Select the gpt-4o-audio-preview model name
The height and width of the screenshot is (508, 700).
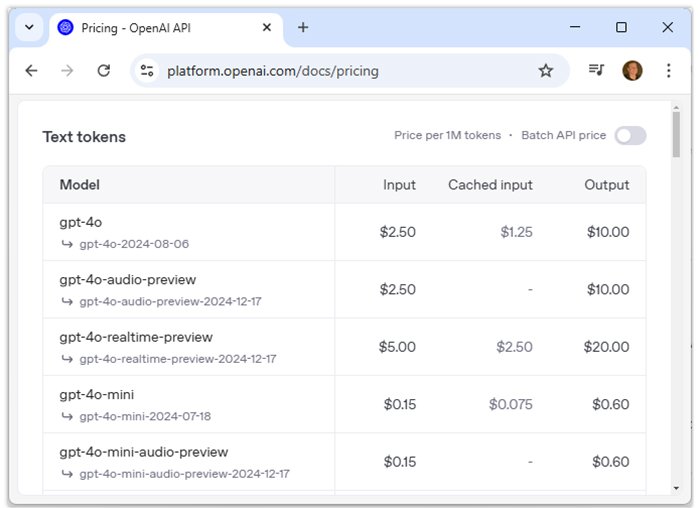128,280
